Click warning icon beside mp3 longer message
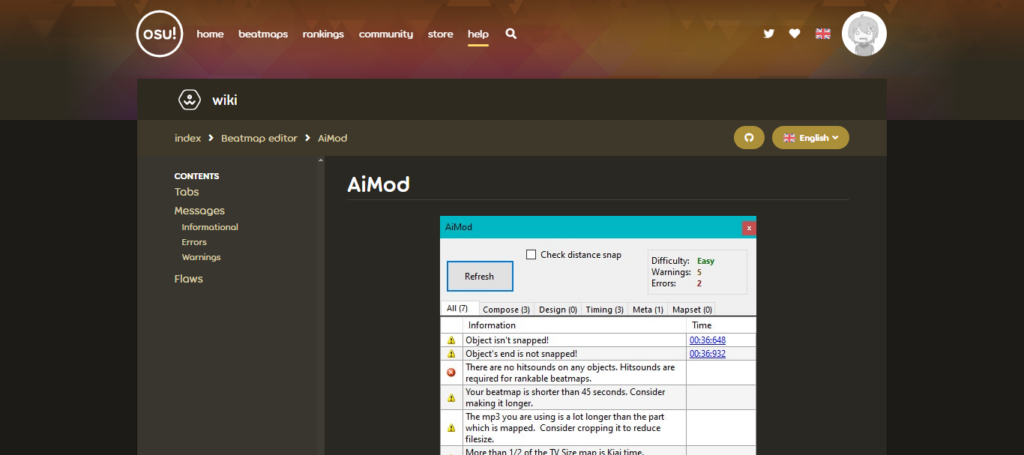The height and width of the screenshot is (455, 1024). (451, 428)
